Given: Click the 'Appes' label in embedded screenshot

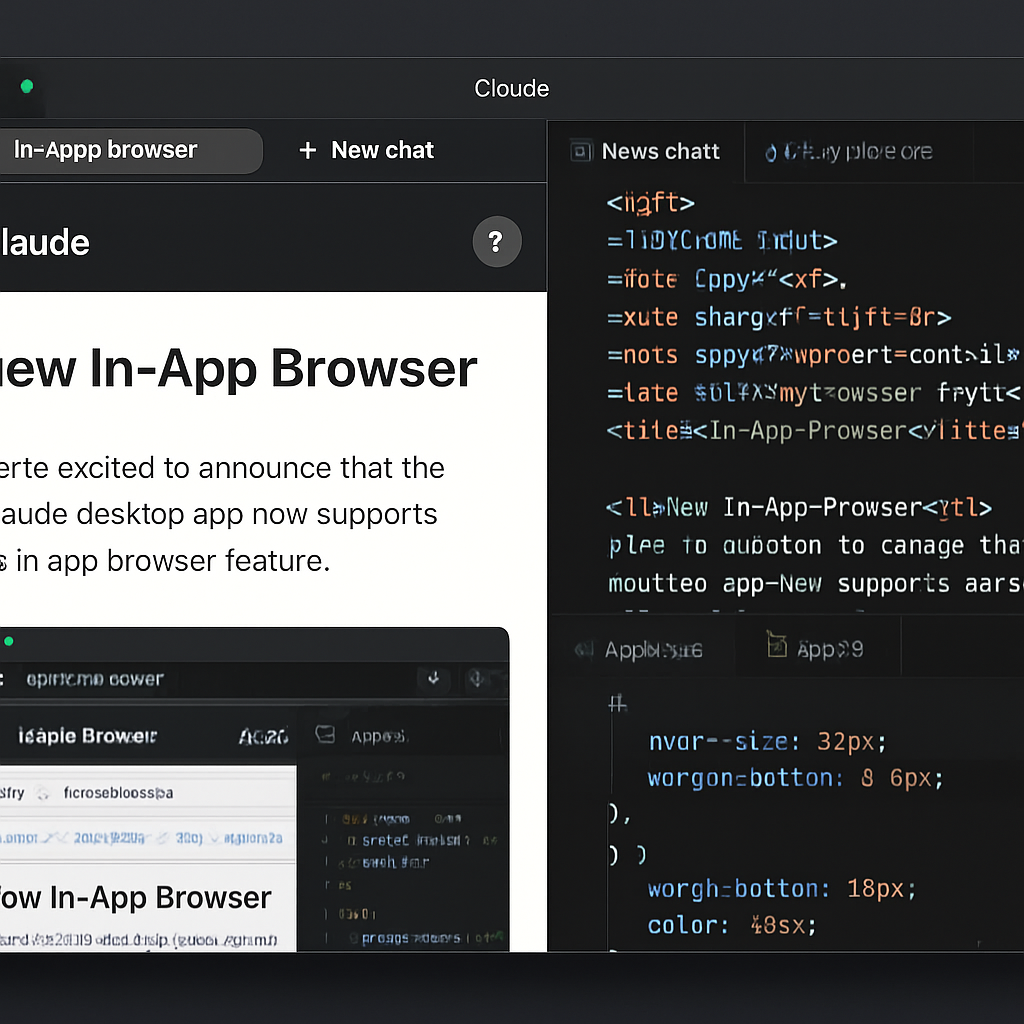Looking at the screenshot, I should [x=380, y=737].
